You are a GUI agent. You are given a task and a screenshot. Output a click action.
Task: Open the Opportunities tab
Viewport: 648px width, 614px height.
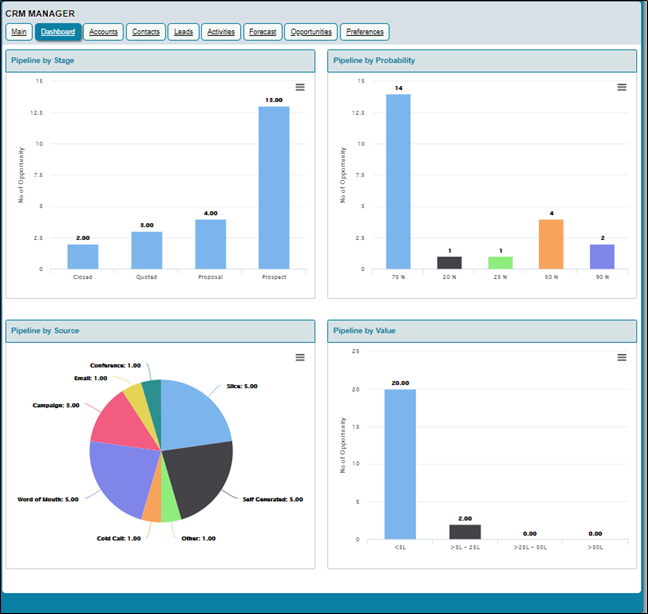click(x=311, y=32)
